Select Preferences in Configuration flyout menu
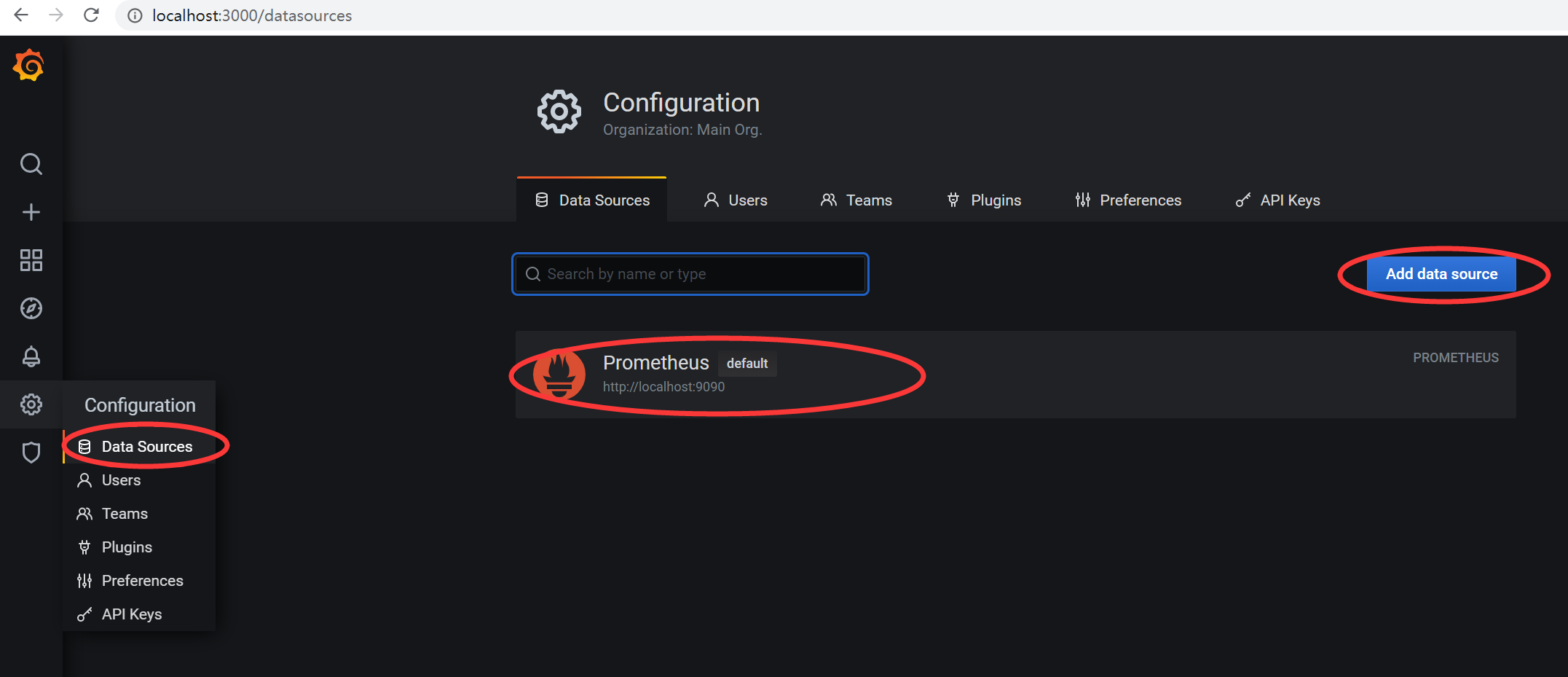The width and height of the screenshot is (1568, 677). click(x=139, y=581)
